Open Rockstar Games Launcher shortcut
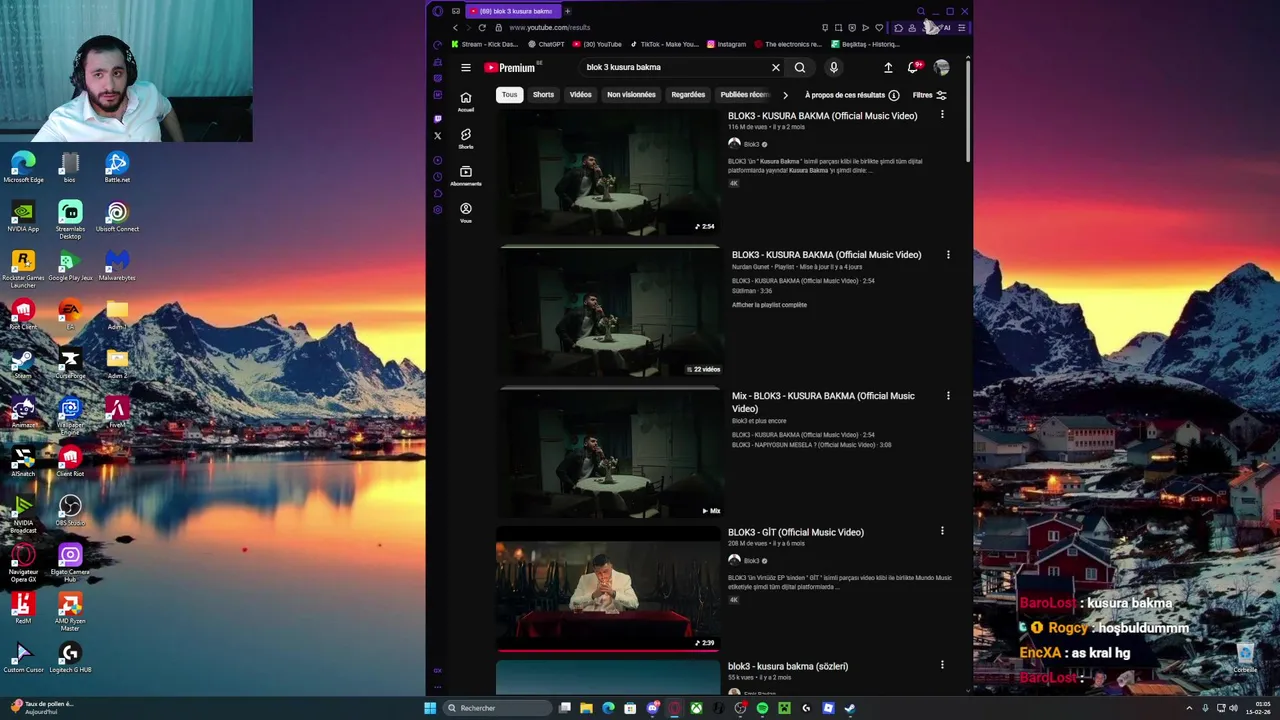 coord(23,269)
